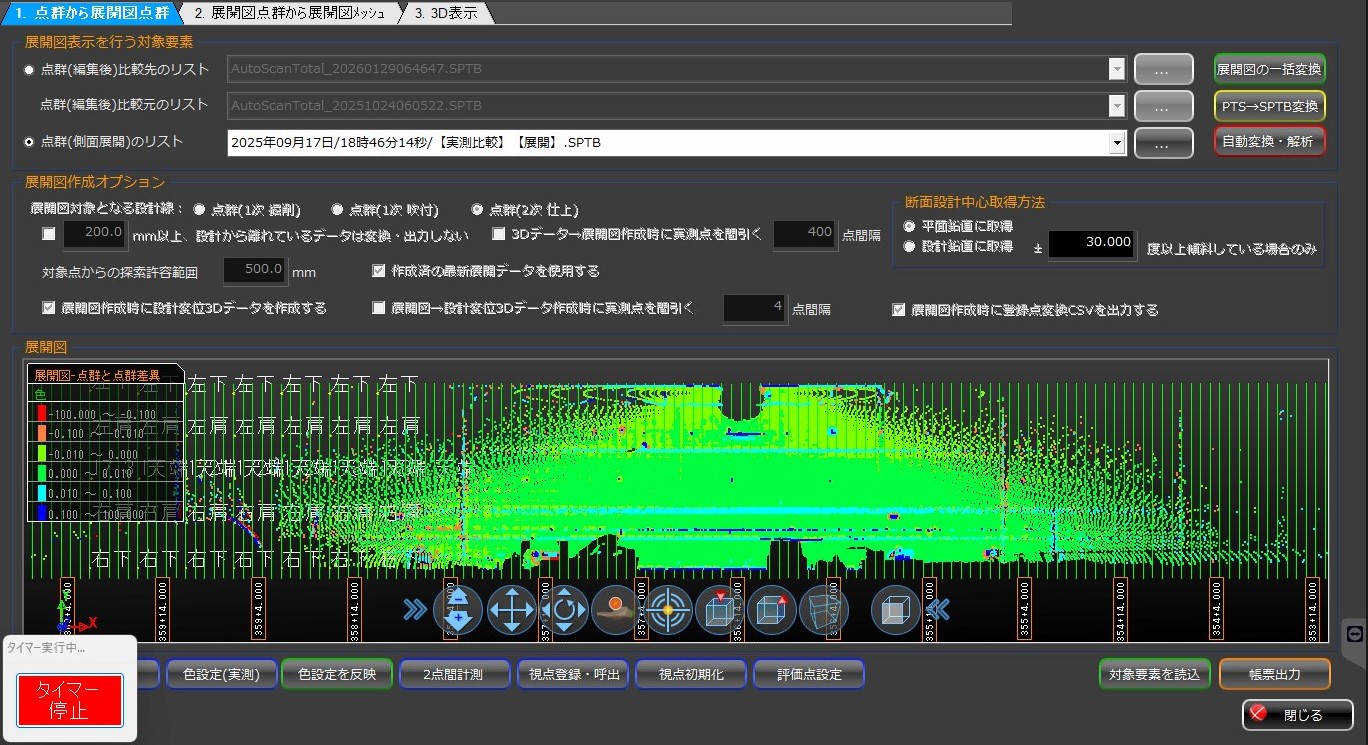Expand the 比較先のリスト dropdown arrow

coord(1117,69)
